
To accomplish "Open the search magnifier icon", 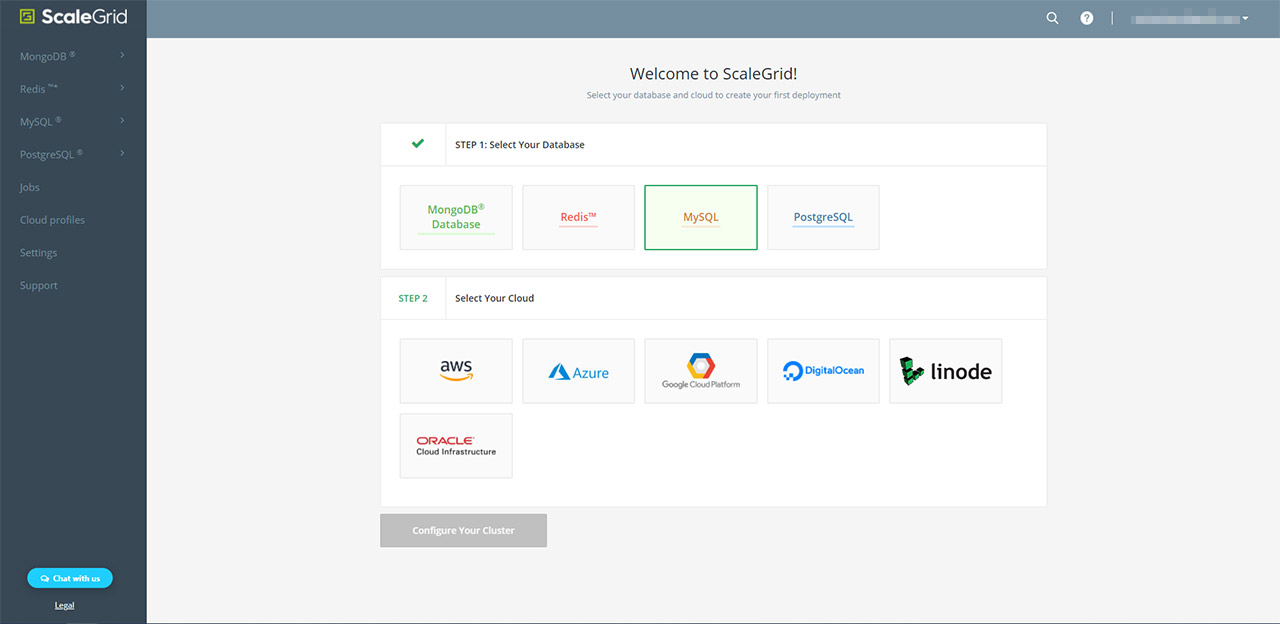I will coord(1052,18).
